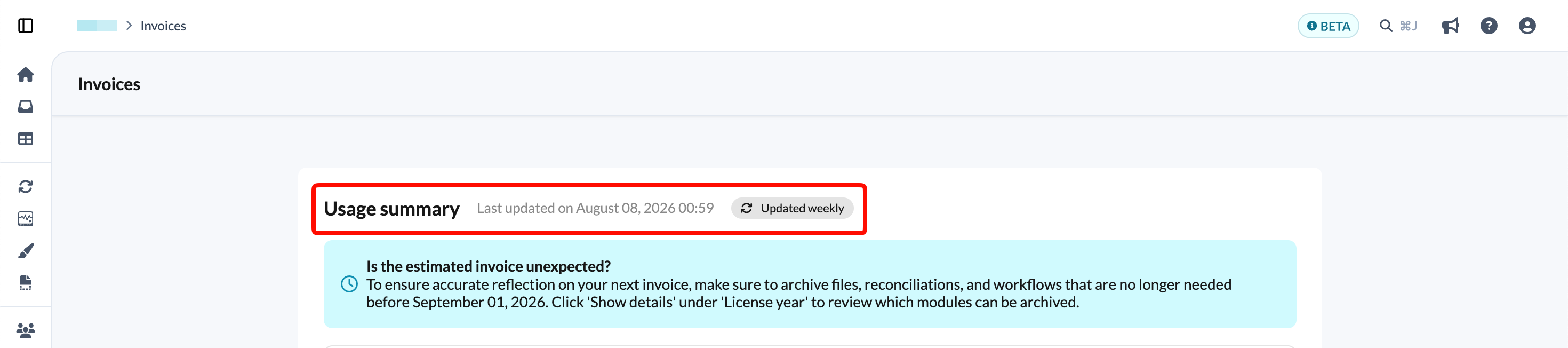
Task: Open the table grid sidebar icon
Action: 26,139
